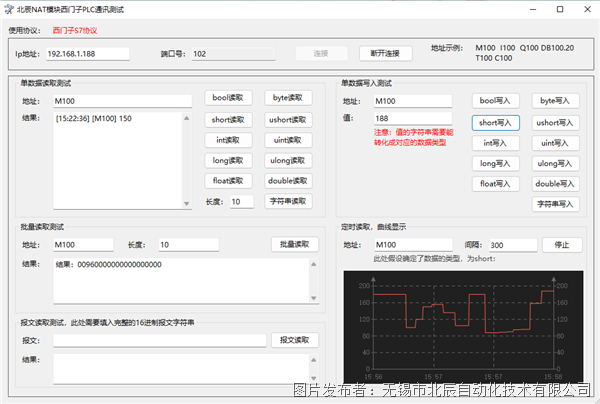The height and width of the screenshot is (404, 600).
Task: Click the 端口号 port field
Action: [x=240, y=53]
